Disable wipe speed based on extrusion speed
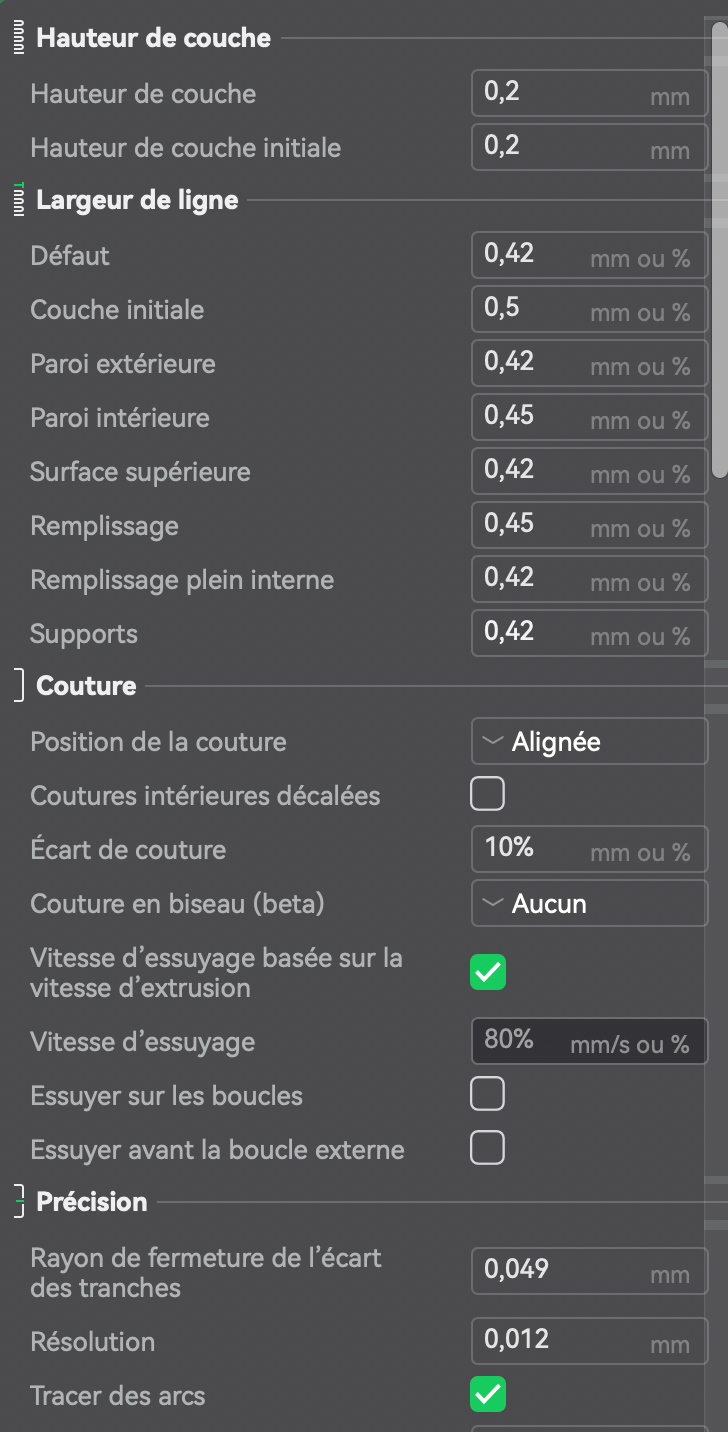 point(488,973)
